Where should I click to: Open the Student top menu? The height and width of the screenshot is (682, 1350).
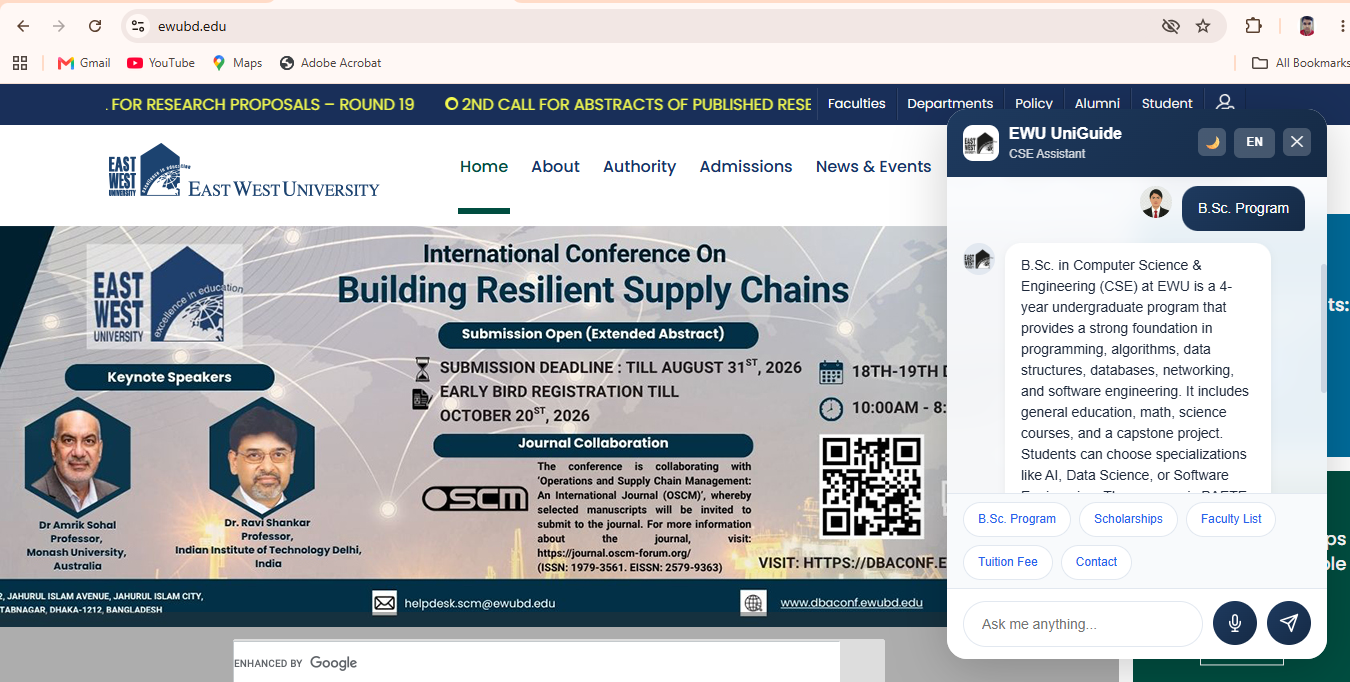(1167, 103)
